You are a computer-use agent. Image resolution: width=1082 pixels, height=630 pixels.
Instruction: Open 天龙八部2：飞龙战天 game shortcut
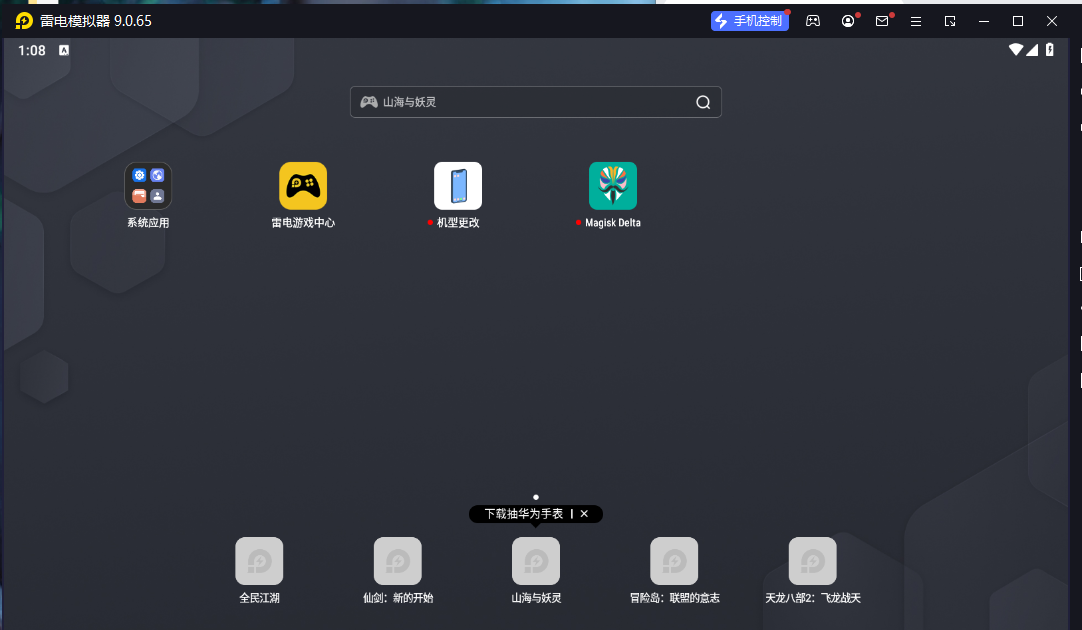click(x=813, y=561)
